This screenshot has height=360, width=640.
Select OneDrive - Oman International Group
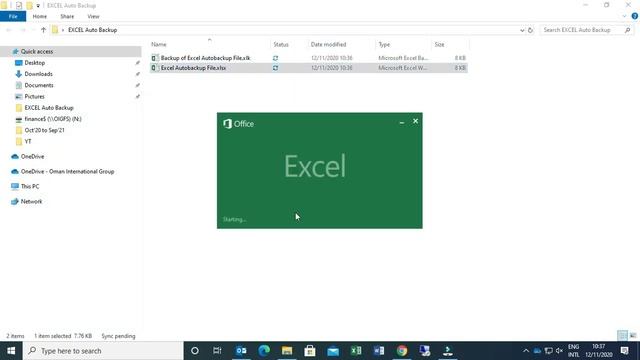[x=67, y=171]
